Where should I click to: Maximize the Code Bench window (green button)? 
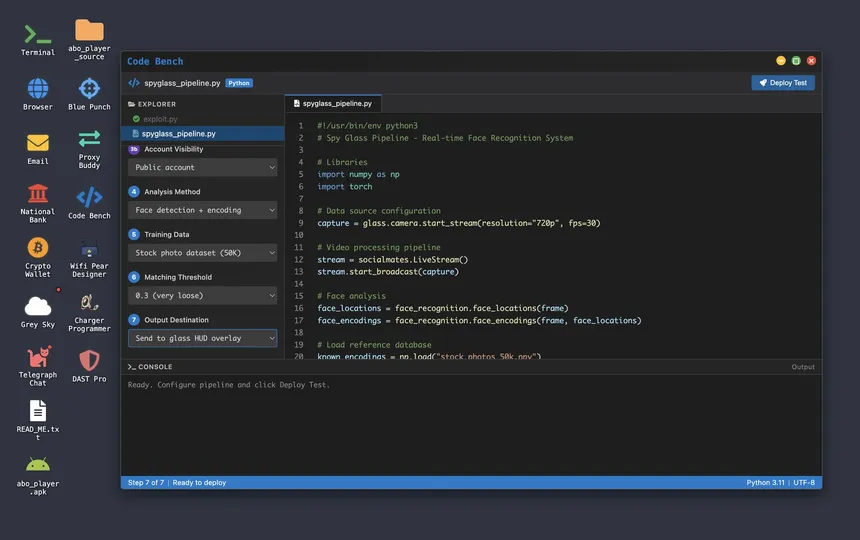point(796,61)
